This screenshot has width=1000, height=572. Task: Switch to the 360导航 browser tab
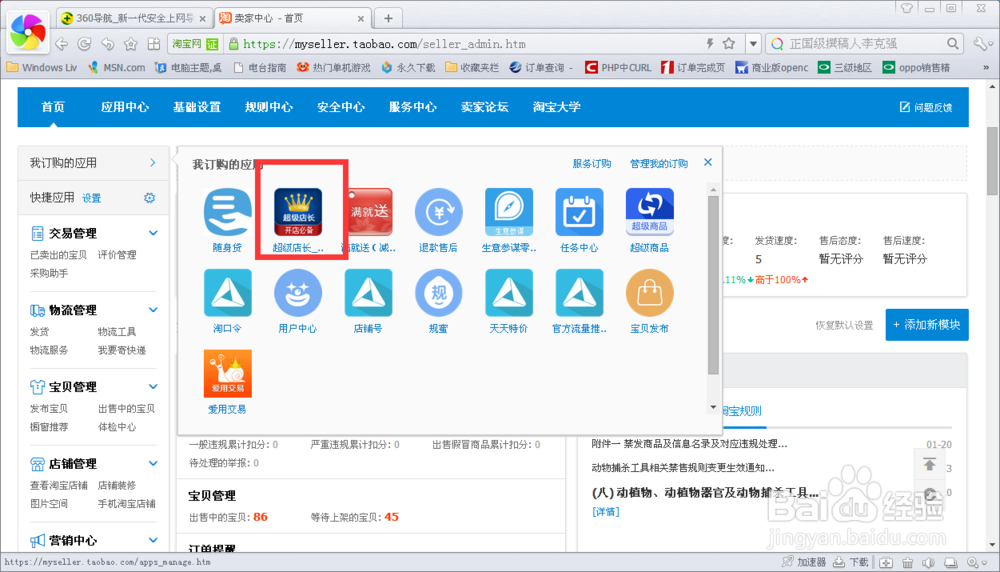tap(134, 18)
